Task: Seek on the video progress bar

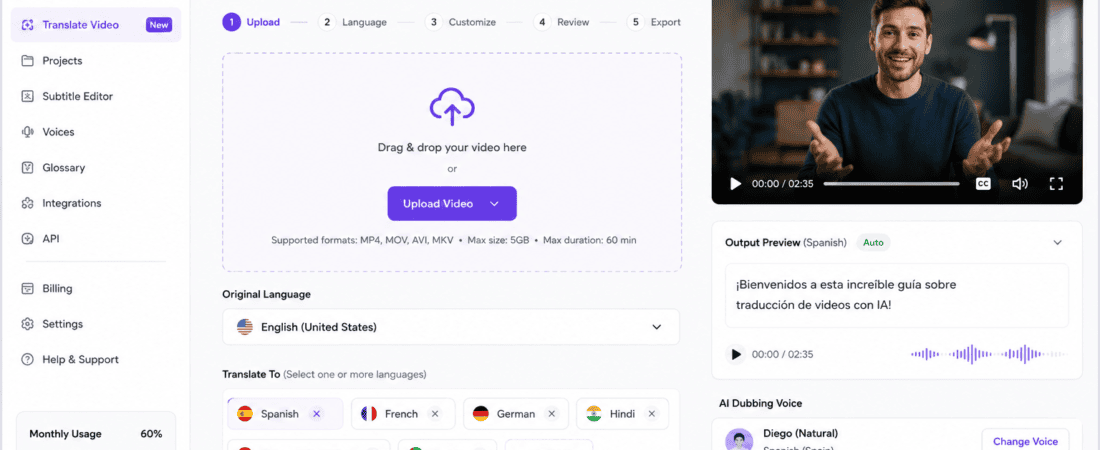Action: (891, 184)
